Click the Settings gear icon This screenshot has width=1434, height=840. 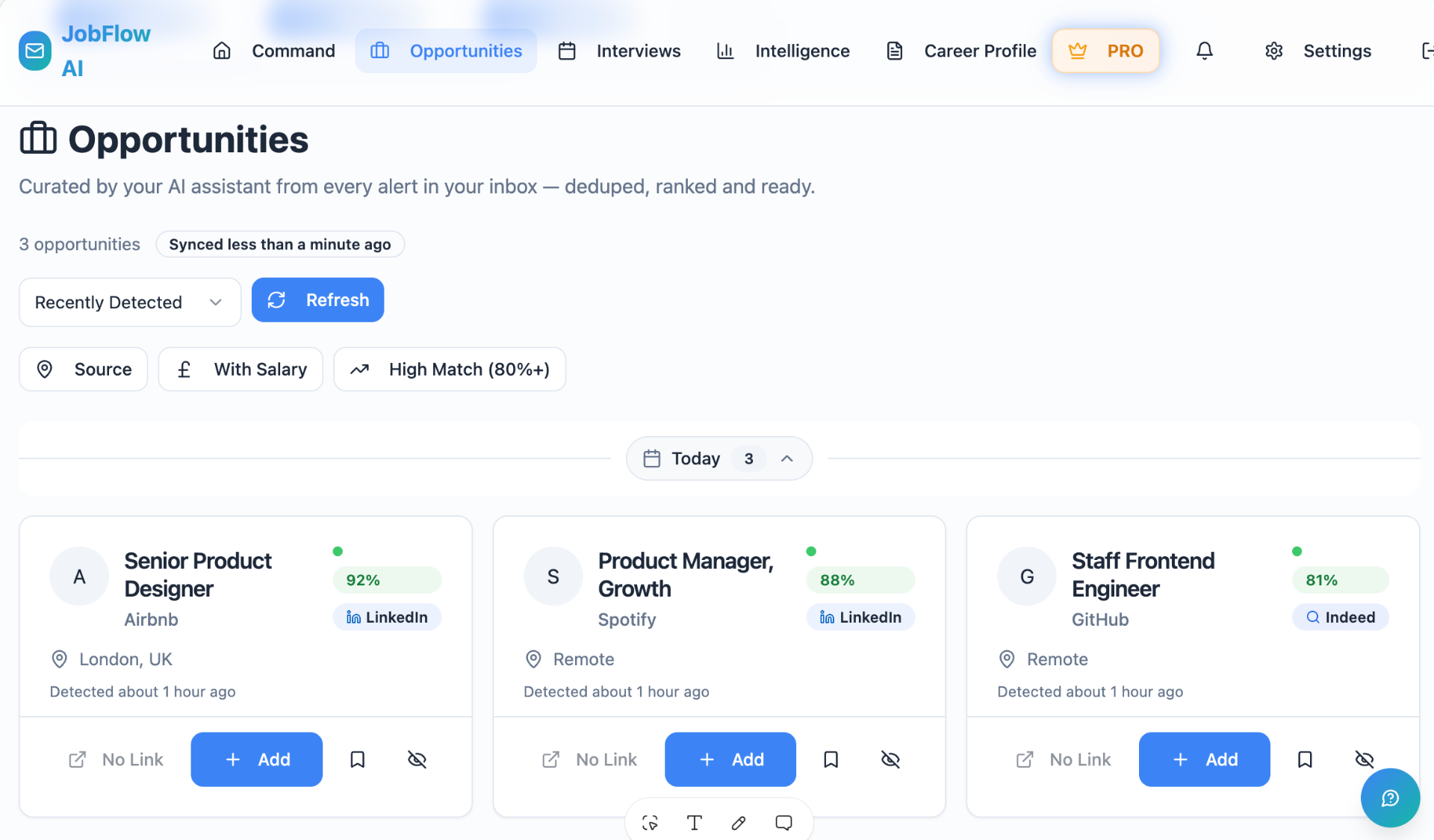point(1274,51)
